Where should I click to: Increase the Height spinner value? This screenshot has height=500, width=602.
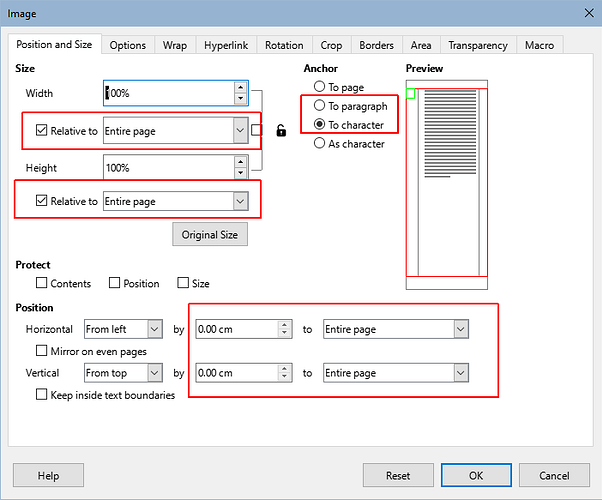click(x=241, y=162)
